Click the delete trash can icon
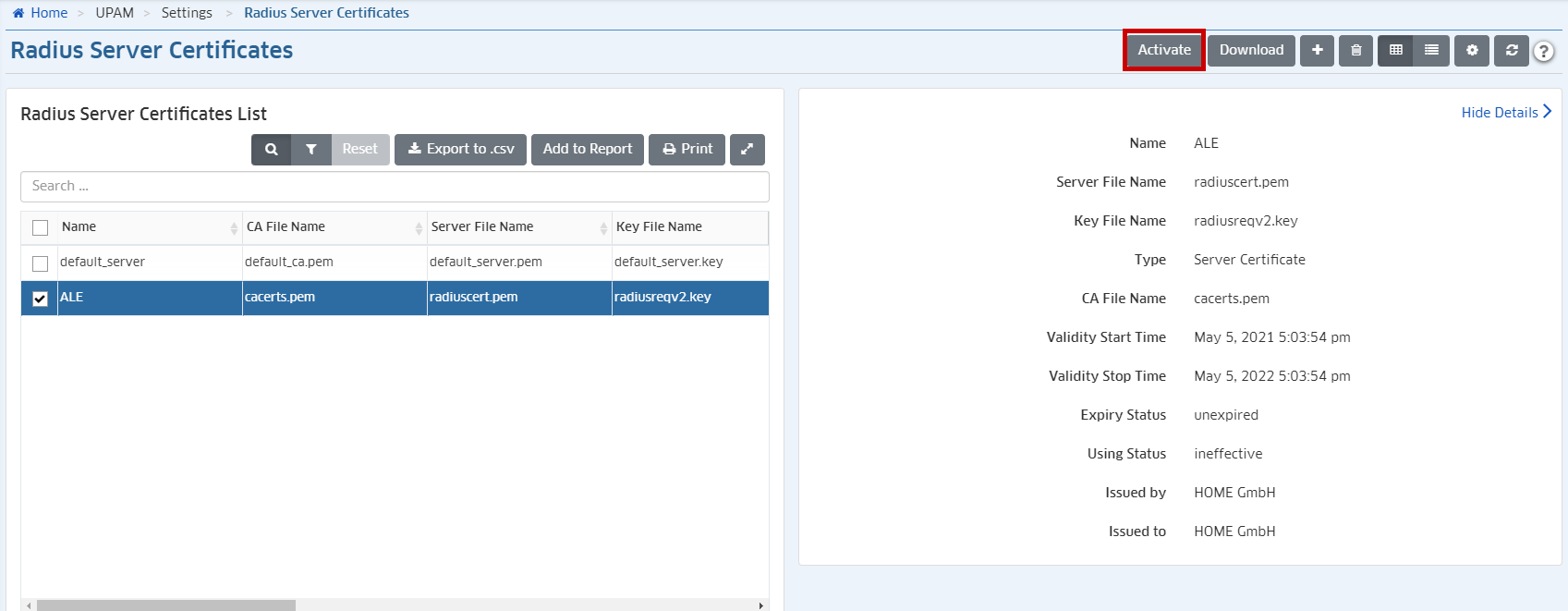Viewport: 1568px width, 611px height. click(x=1355, y=50)
